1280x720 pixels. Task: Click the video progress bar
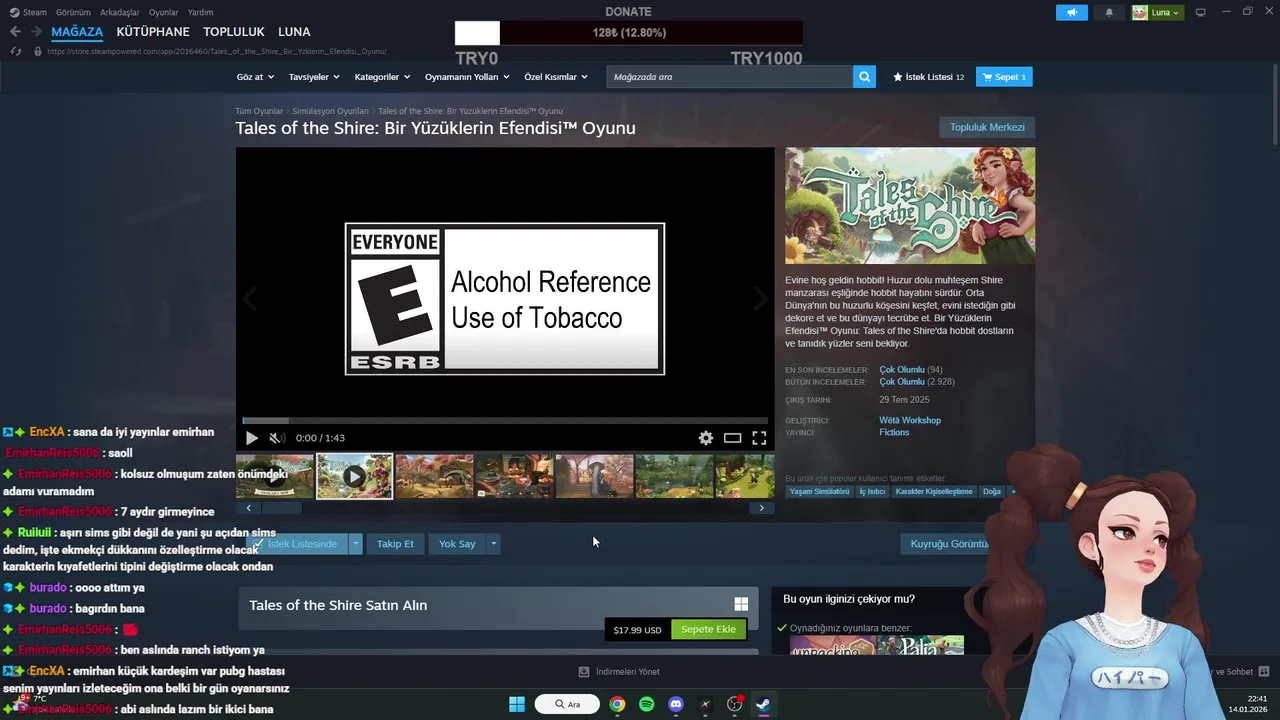[505, 421]
